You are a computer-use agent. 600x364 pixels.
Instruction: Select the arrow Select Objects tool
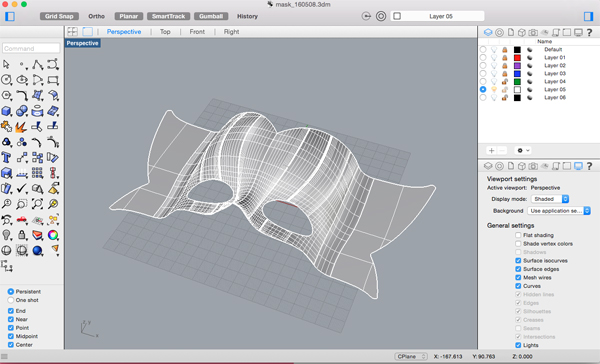[6, 64]
